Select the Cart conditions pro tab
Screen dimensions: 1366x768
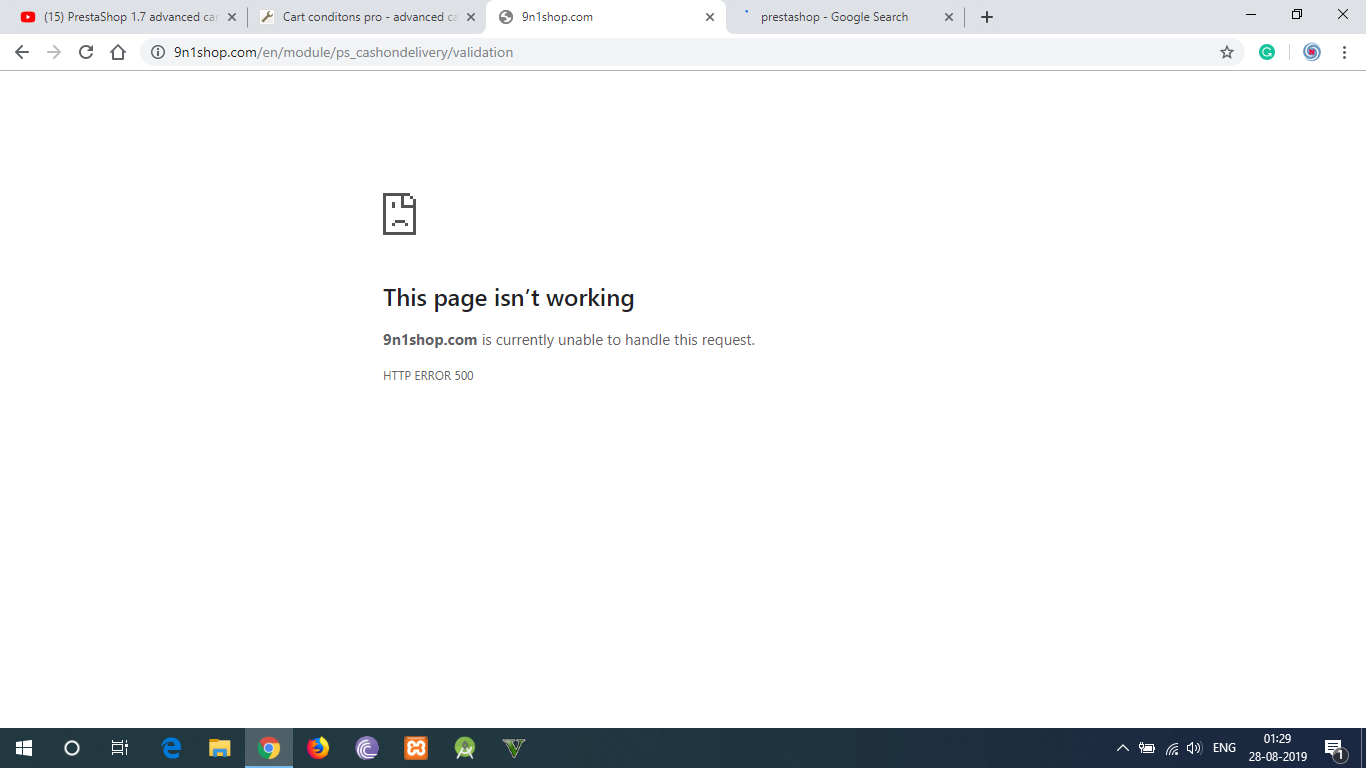(360, 16)
